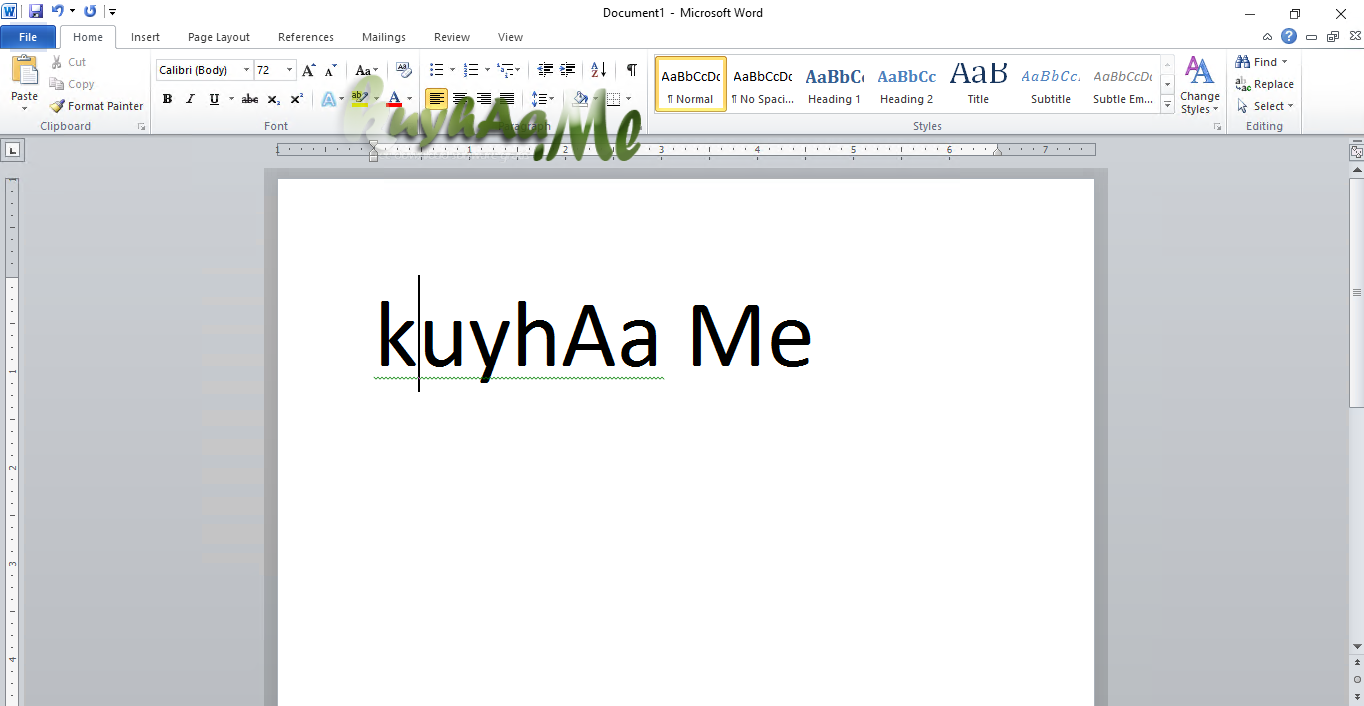The image size is (1364, 706).
Task: Click the numbered list icon
Action: pos(471,70)
